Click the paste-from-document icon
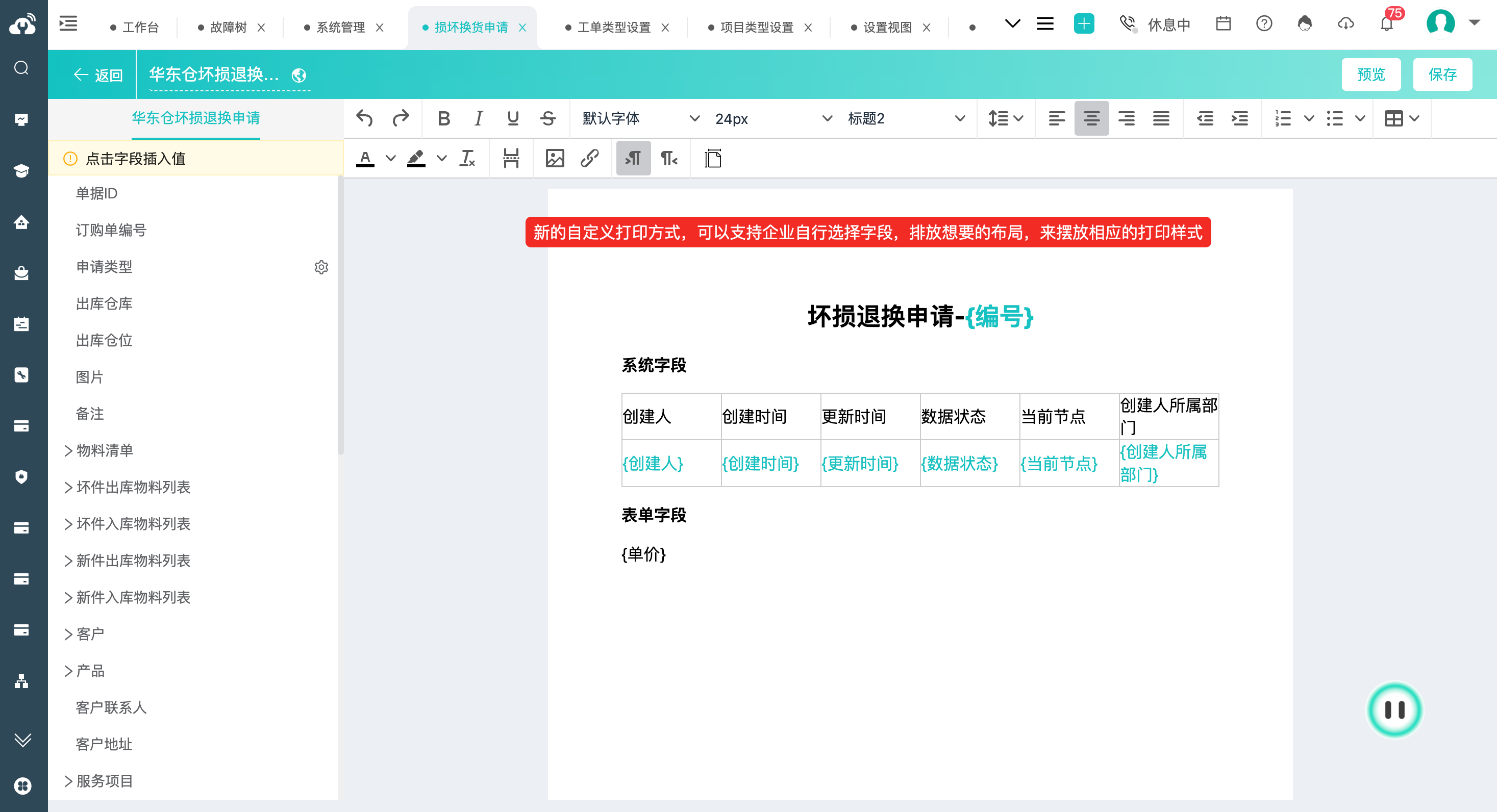 (x=712, y=159)
